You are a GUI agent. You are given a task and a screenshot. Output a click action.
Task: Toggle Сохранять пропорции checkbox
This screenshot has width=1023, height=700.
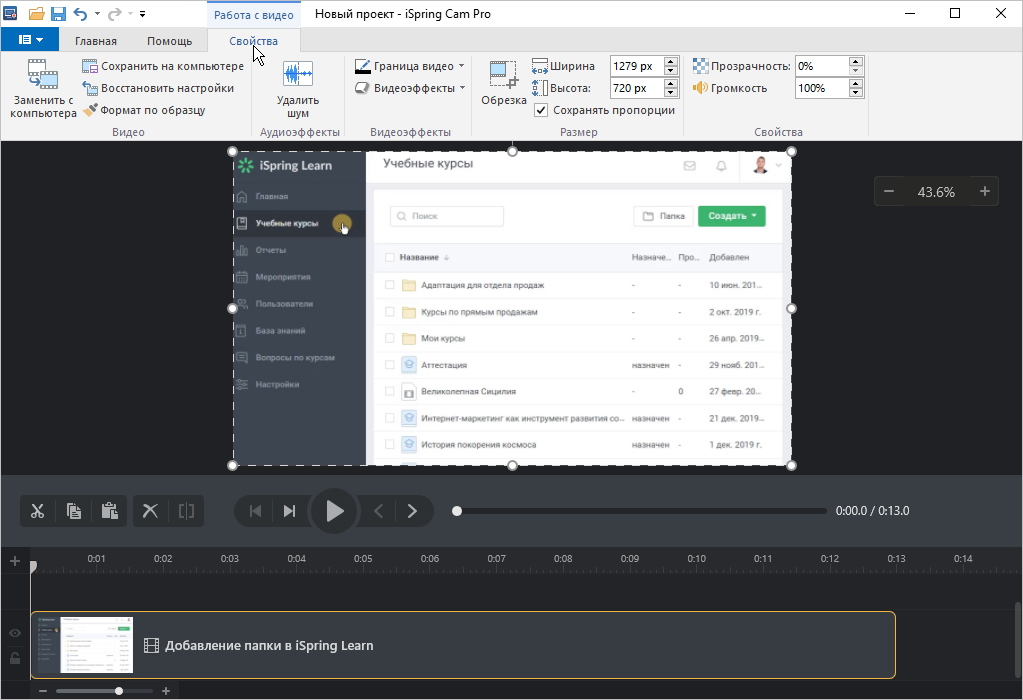(x=541, y=110)
